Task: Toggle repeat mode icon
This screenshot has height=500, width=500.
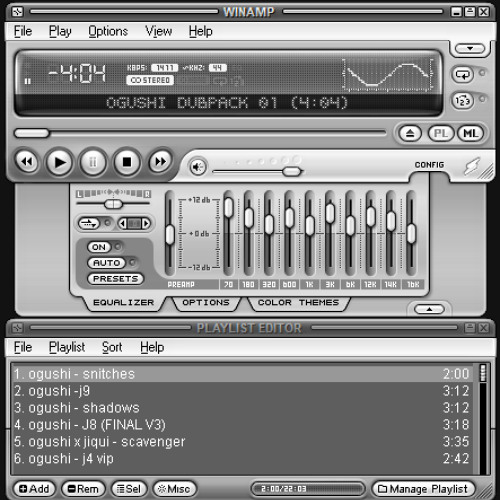Action: (463, 74)
